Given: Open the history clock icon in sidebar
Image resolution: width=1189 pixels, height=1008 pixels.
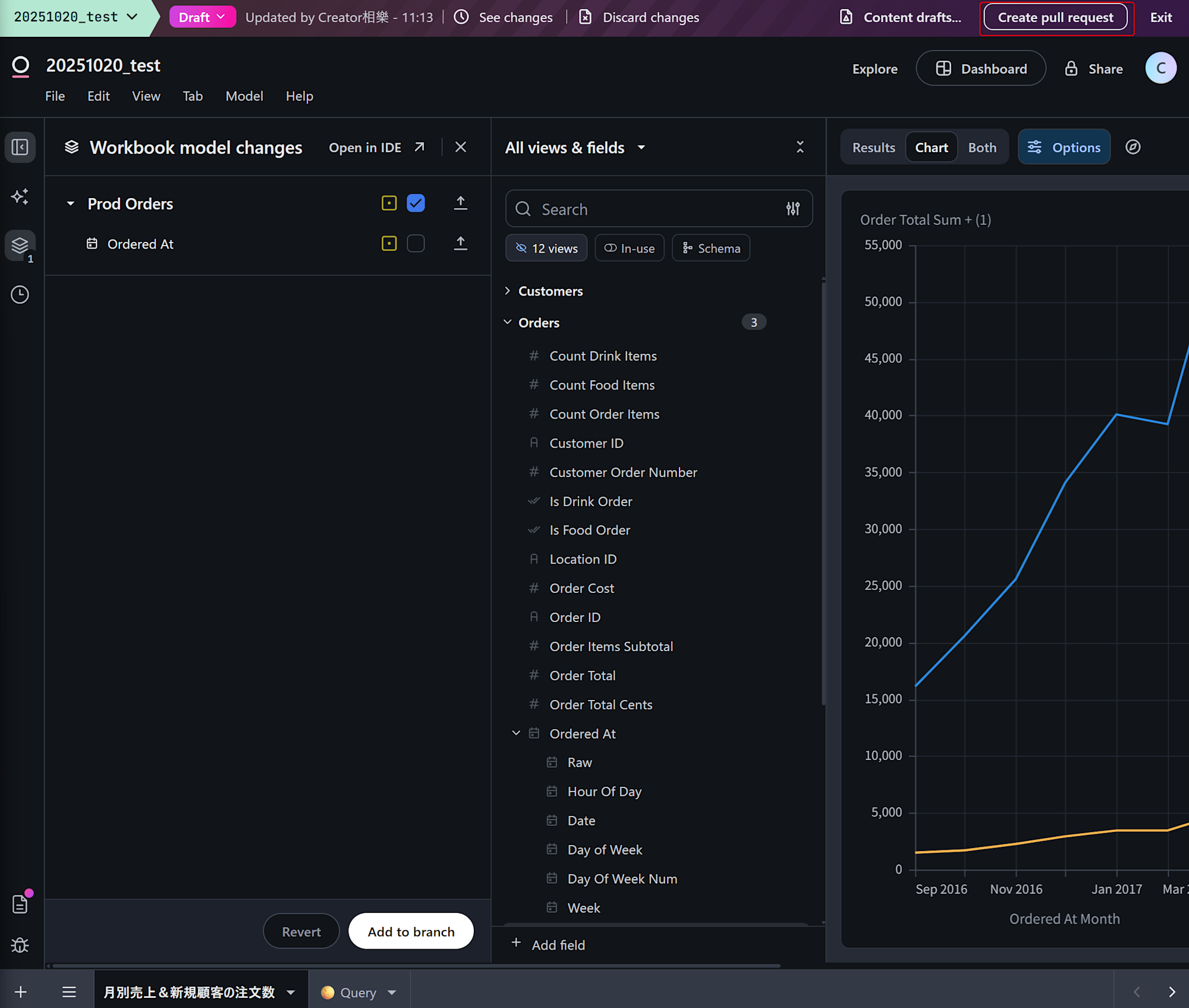Looking at the screenshot, I should coord(20,294).
